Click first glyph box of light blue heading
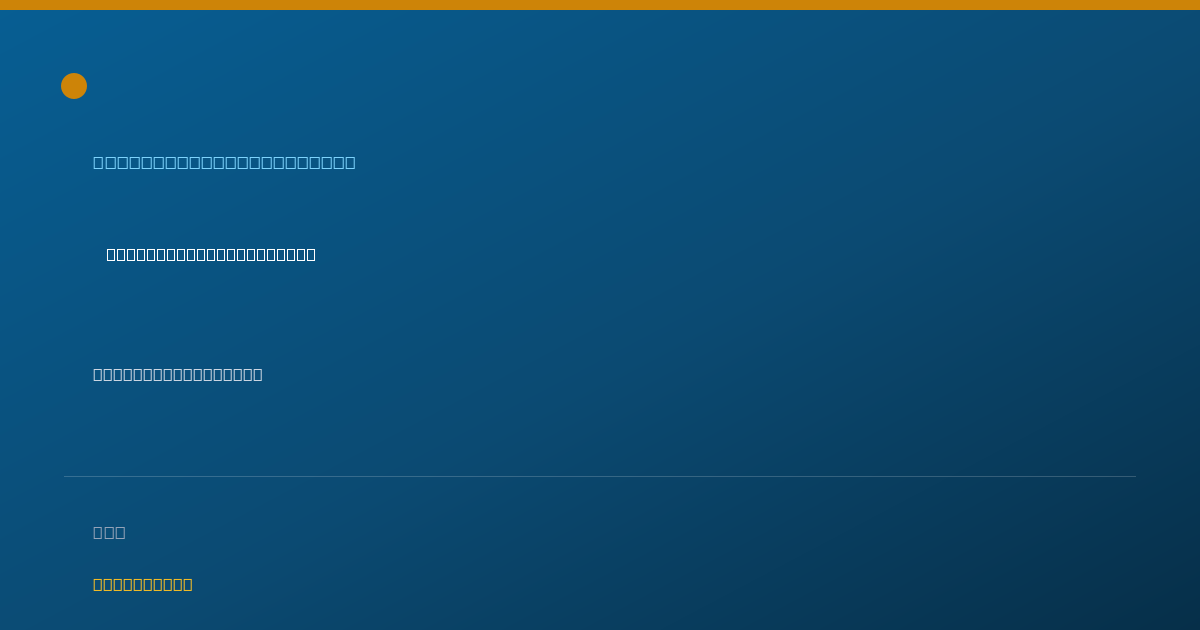1200x630 pixels. click(99, 162)
